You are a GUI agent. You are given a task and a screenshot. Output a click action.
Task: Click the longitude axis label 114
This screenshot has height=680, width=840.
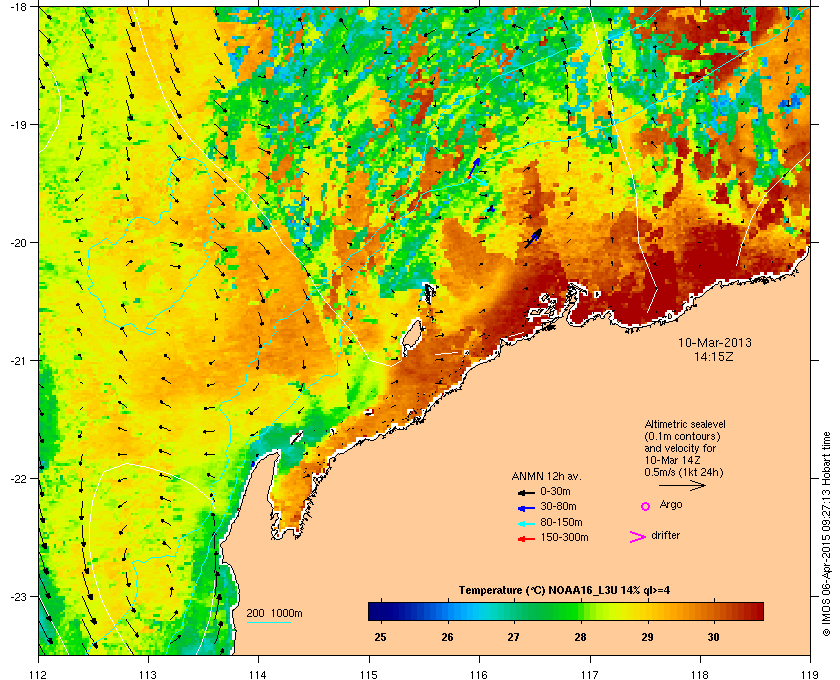258,674
